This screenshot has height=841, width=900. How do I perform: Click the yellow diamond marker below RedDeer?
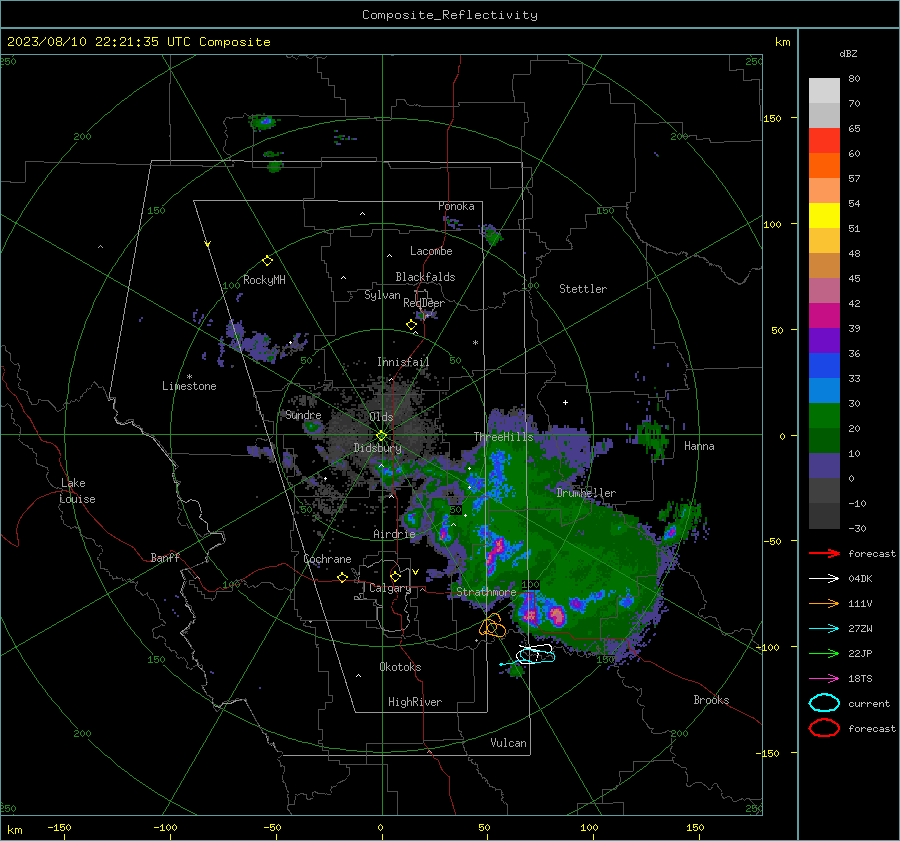[411, 325]
